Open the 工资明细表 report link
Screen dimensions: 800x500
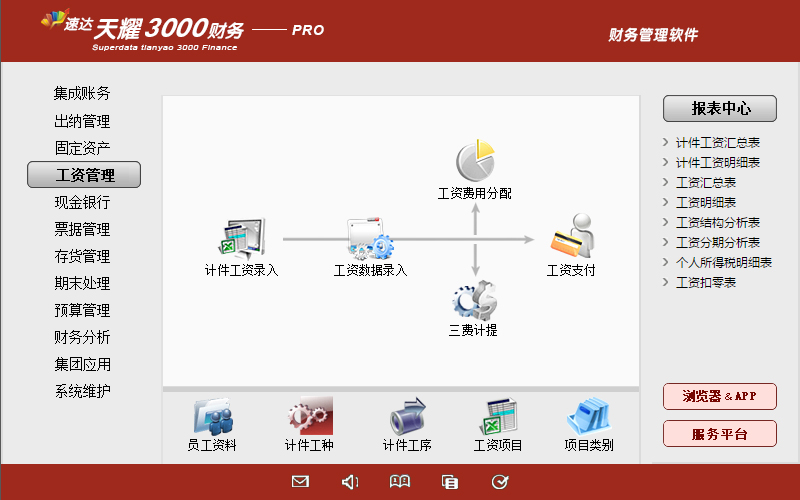[x=706, y=203]
